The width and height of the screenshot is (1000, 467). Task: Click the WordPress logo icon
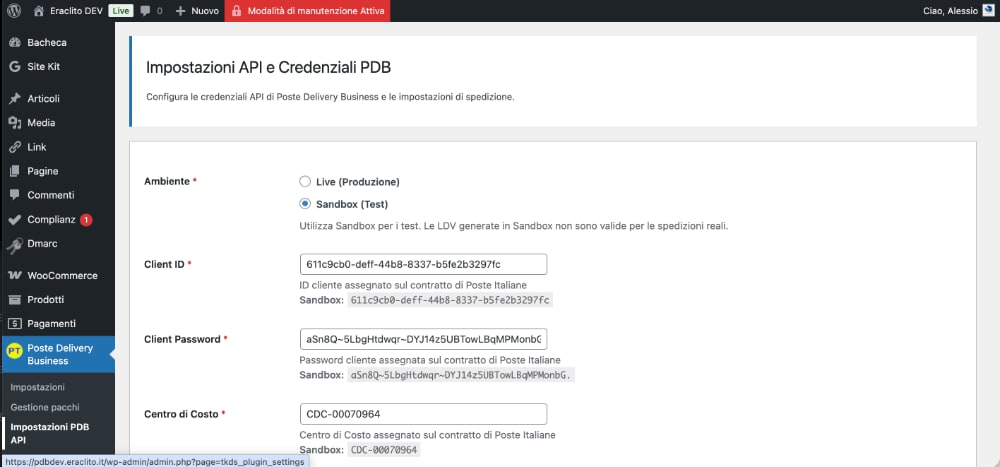pyautogui.click(x=14, y=11)
